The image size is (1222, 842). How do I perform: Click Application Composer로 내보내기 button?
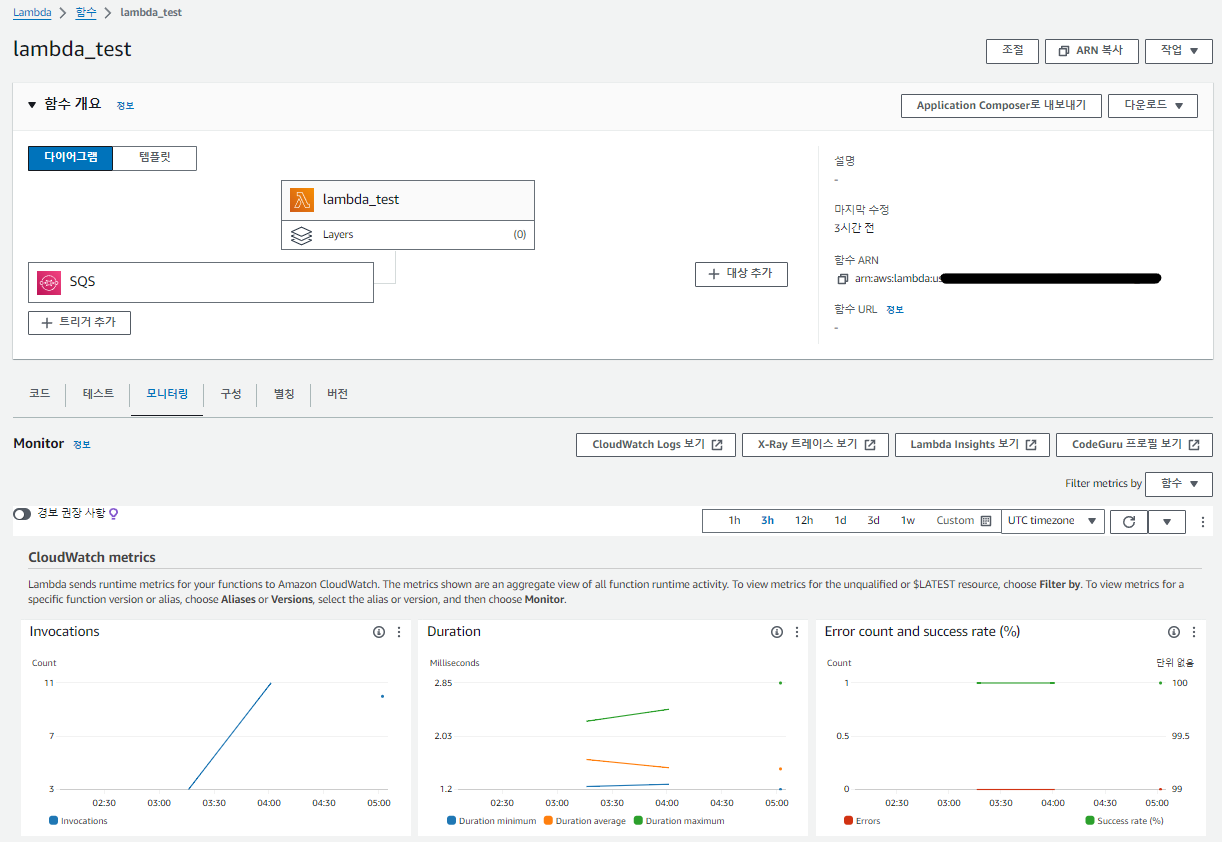coord(1001,105)
